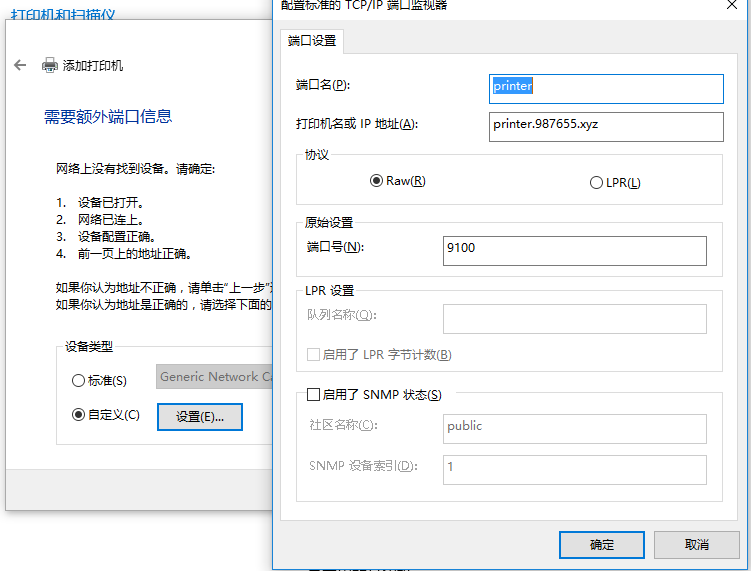Click the 端口名 field containing printer
751x571 pixels.
click(605, 88)
